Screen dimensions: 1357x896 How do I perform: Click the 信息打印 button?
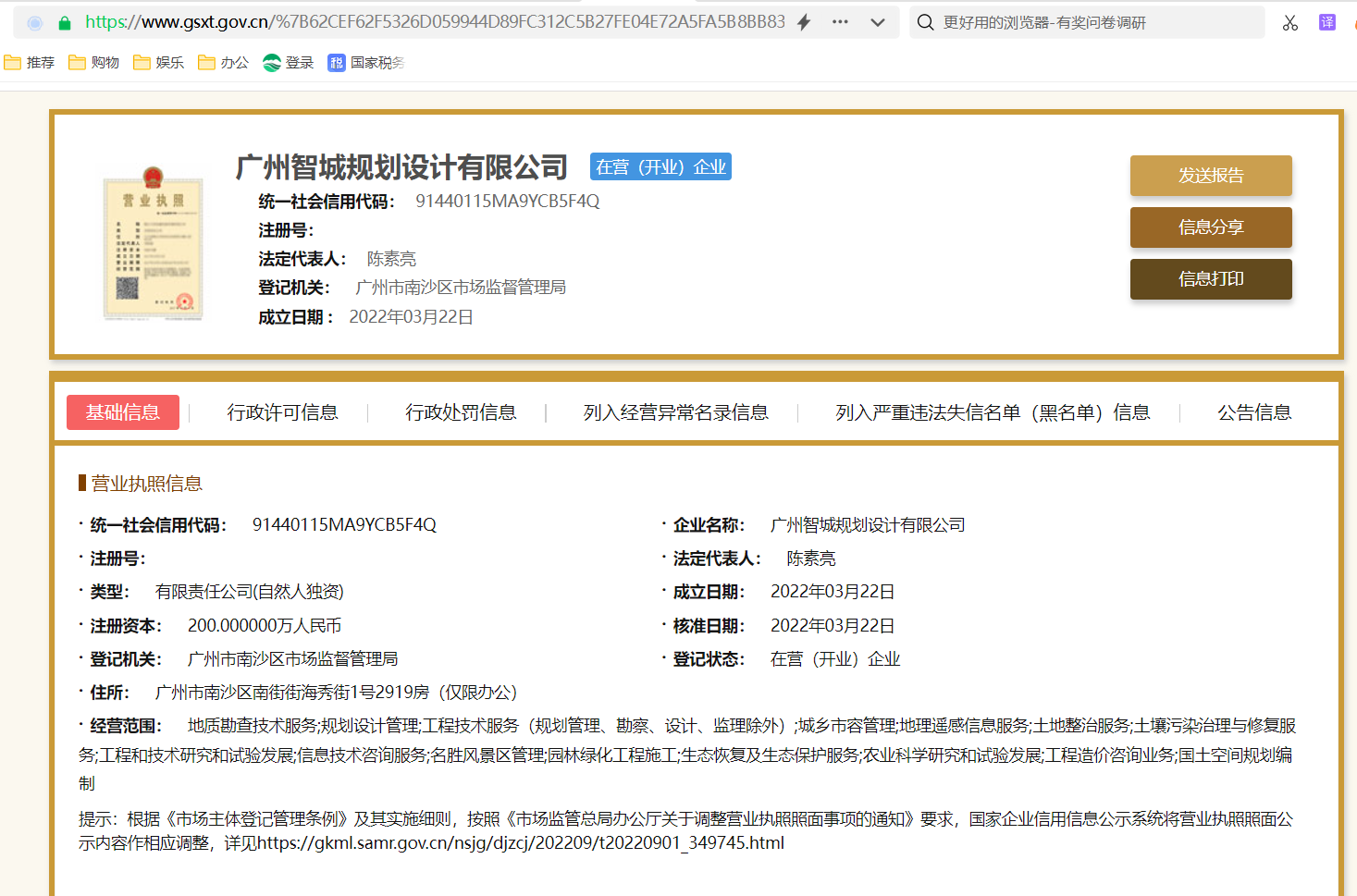1210,278
